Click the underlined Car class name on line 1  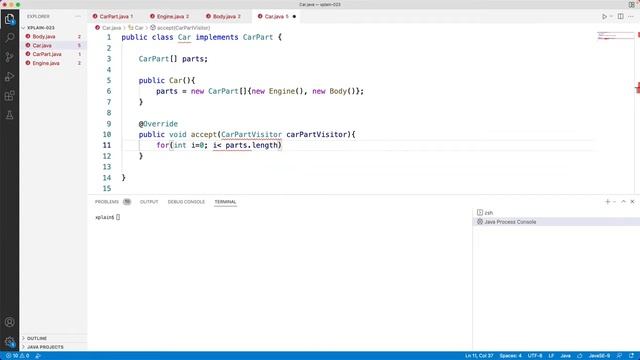tap(184, 37)
